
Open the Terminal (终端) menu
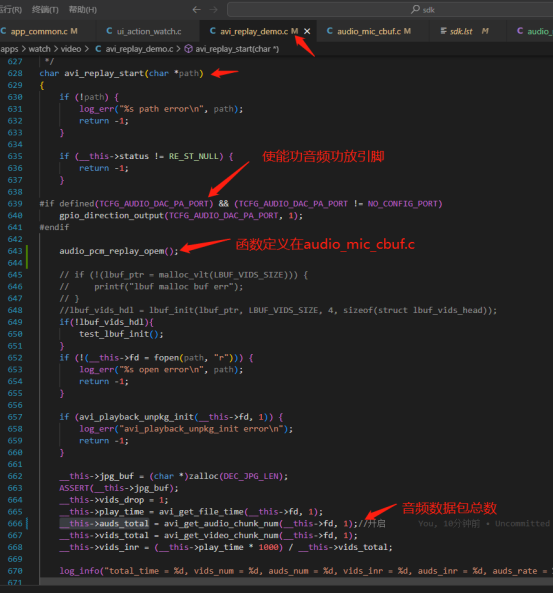pyautogui.click(x=45, y=9)
